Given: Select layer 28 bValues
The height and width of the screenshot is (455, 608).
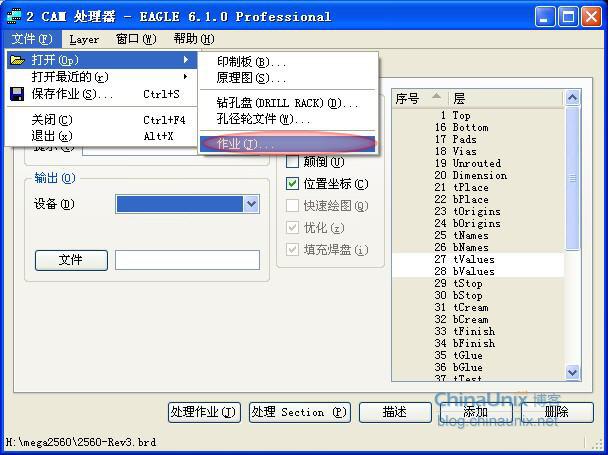Looking at the screenshot, I should pyautogui.click(x=478, y=272).
